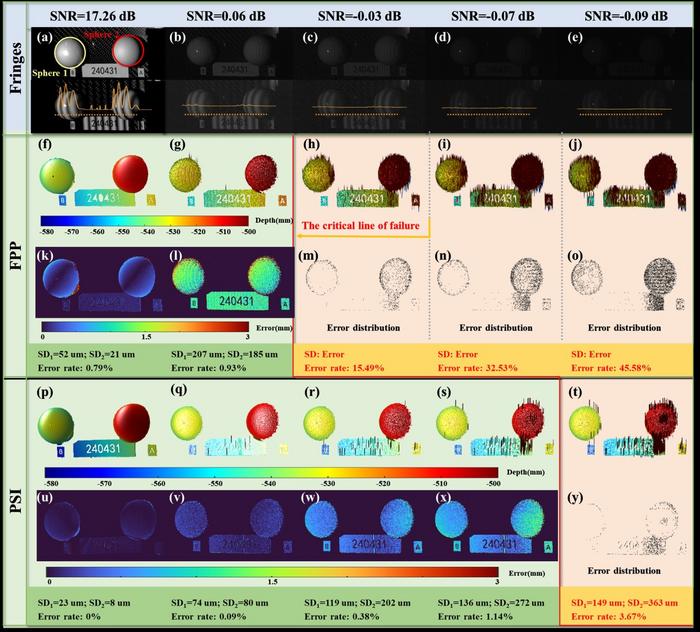Select the PSI row label
Screen dimensions: 700x632
tap(16, 500)
